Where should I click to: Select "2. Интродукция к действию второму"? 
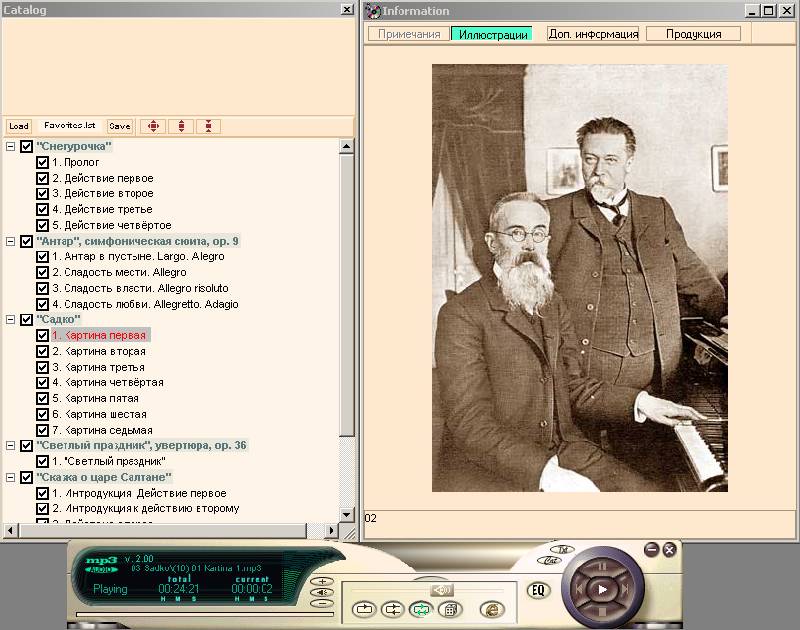(146, 508)
